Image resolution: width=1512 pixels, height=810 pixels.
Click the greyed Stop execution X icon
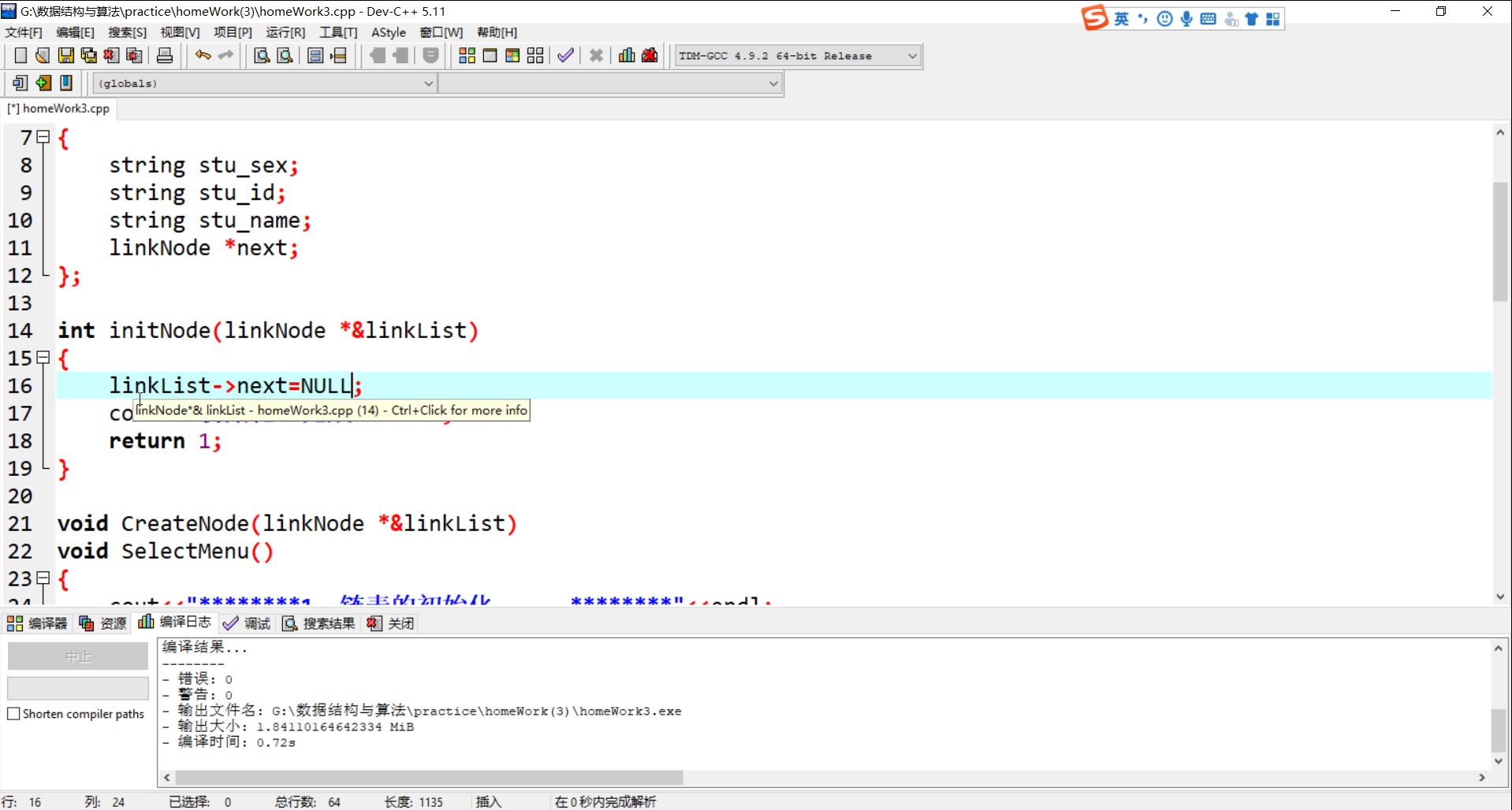[x=596, y=55]
